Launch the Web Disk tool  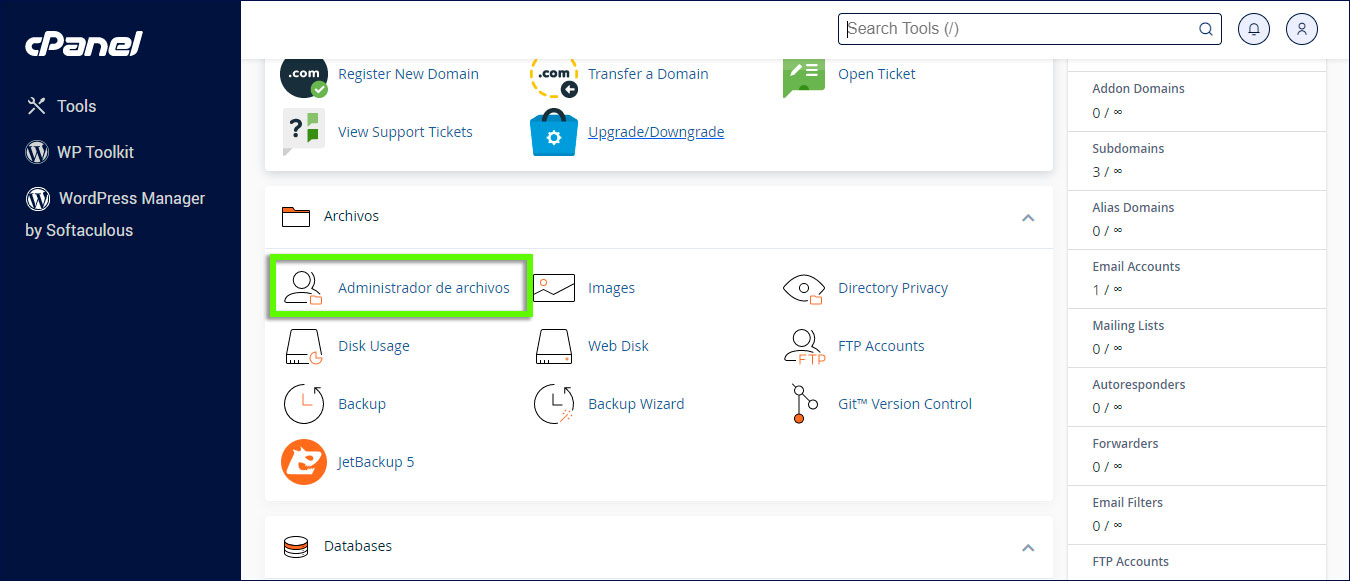(x=617, y=346)
